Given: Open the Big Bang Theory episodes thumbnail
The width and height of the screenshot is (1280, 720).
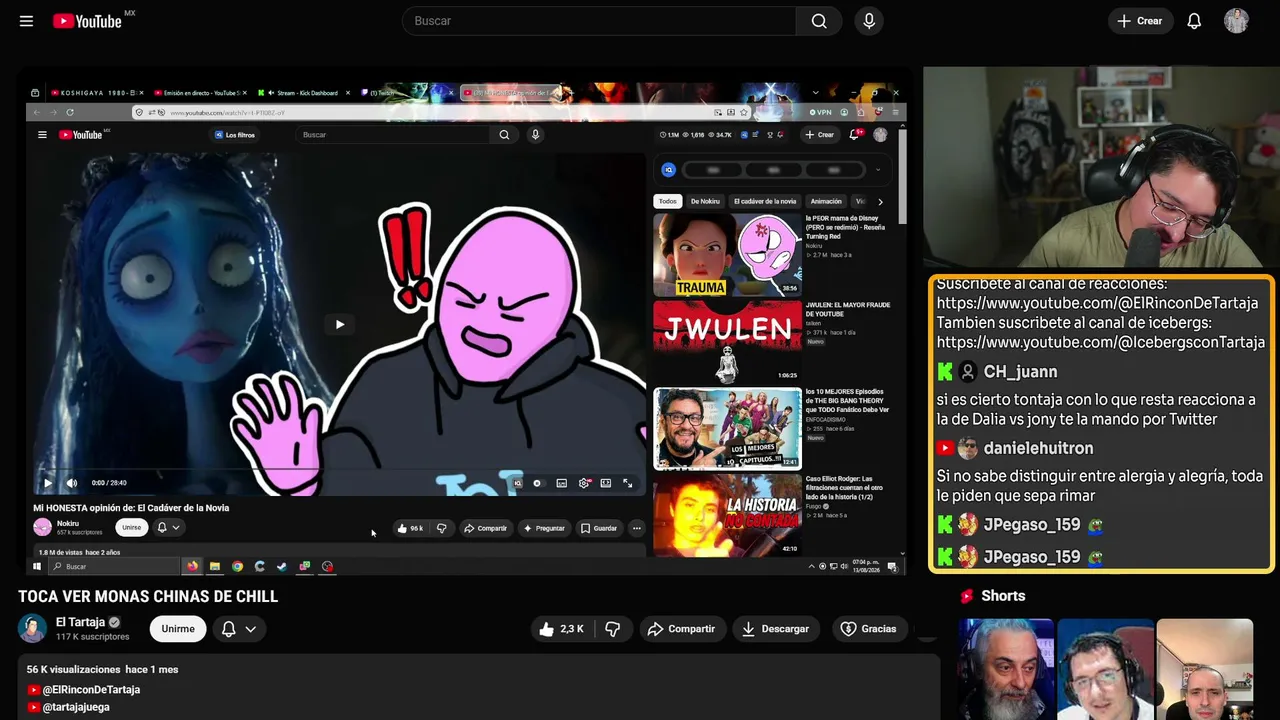Looking at the screenshot, I should pyautogui.click(x=728, y=429).
